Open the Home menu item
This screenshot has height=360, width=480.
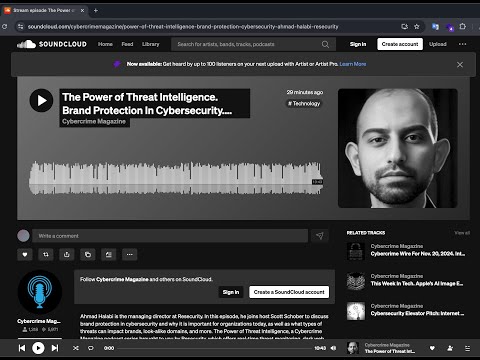point(105,44)
